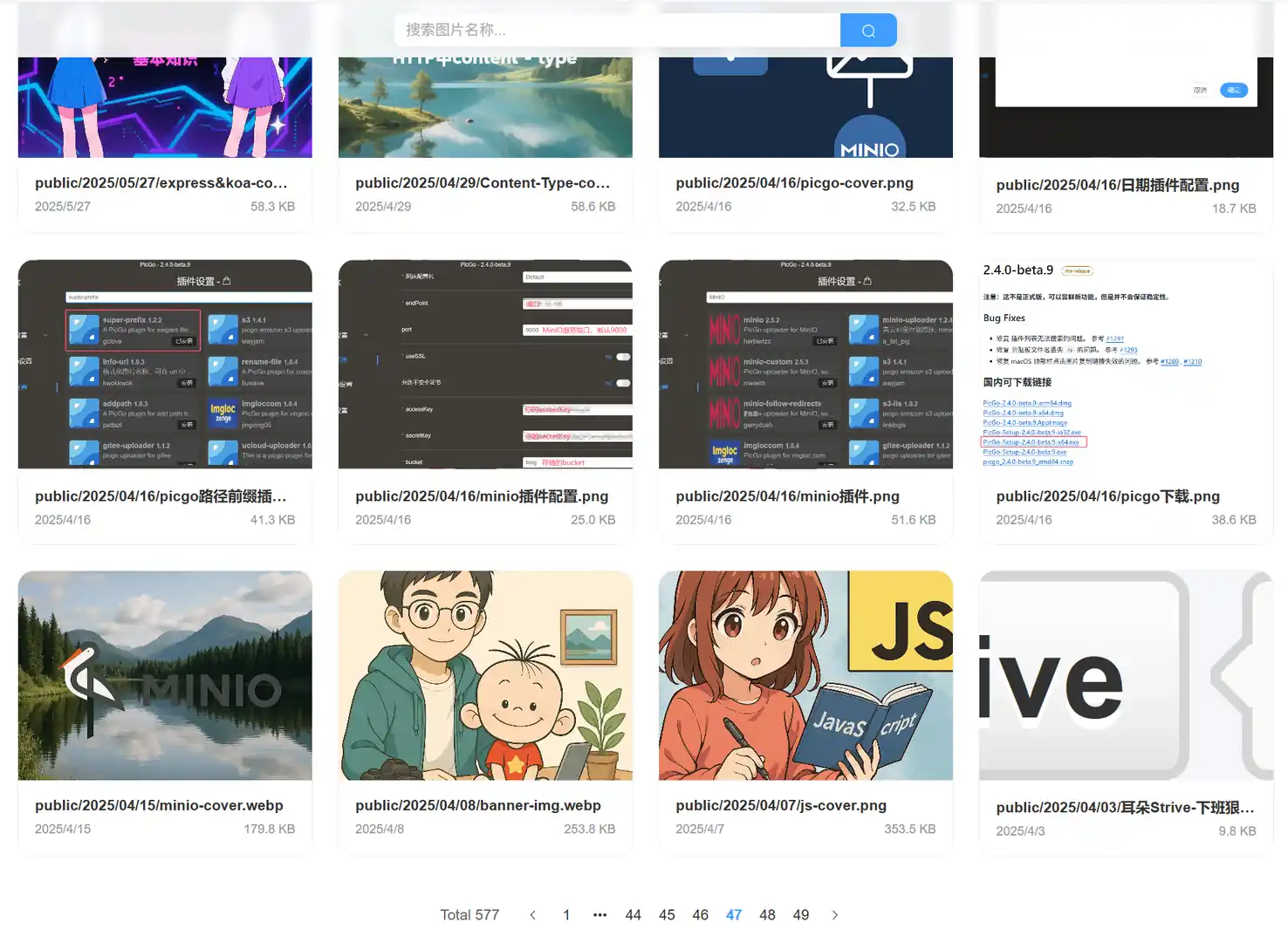Select page 45

tap(667, 914)
